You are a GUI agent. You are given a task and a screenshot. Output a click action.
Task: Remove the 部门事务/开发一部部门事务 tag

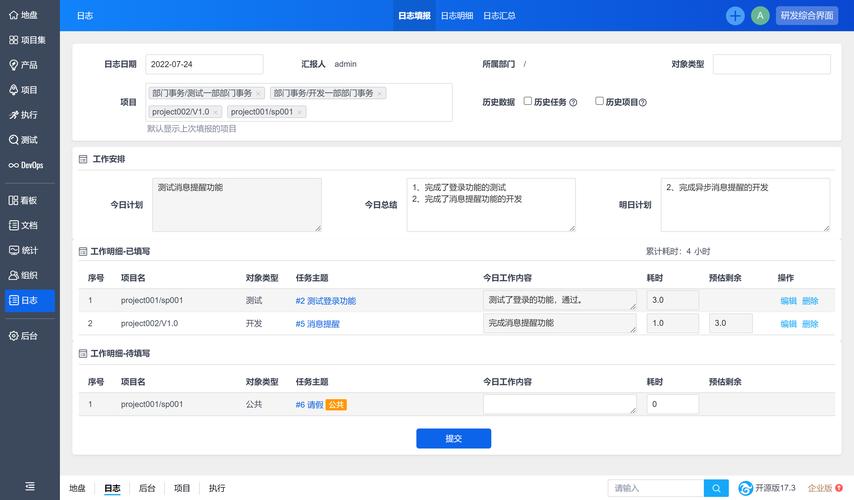(380, 94)
